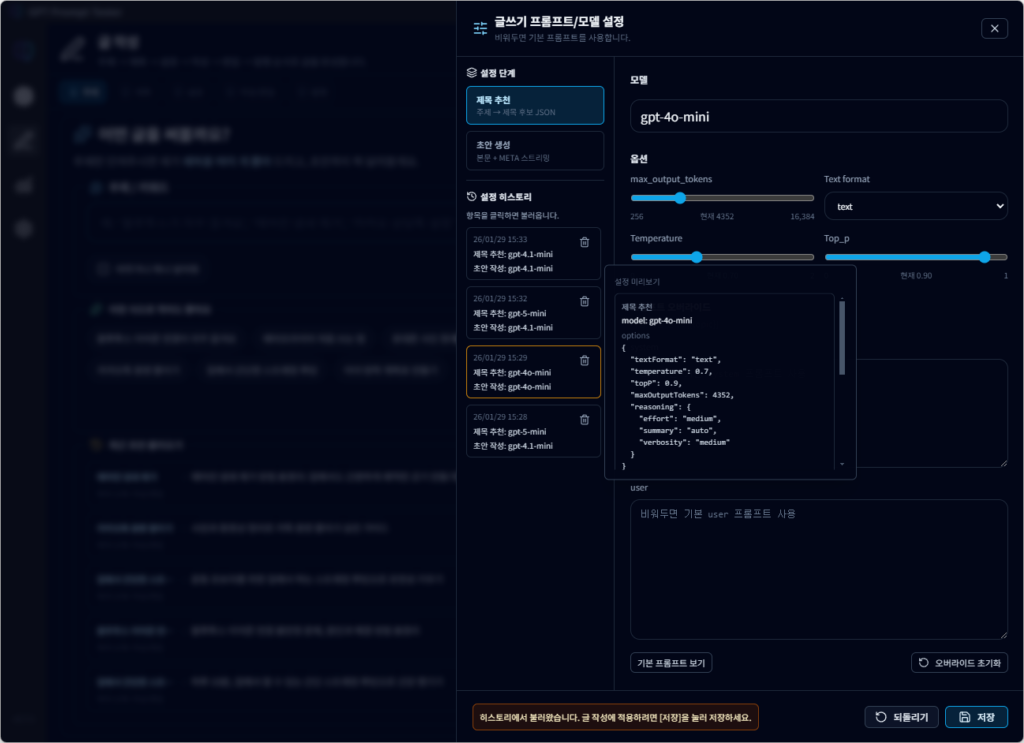Screen dimensions: 1024x743
Task: Click the Temperature slider handle
Action: [x=697, y=257]
